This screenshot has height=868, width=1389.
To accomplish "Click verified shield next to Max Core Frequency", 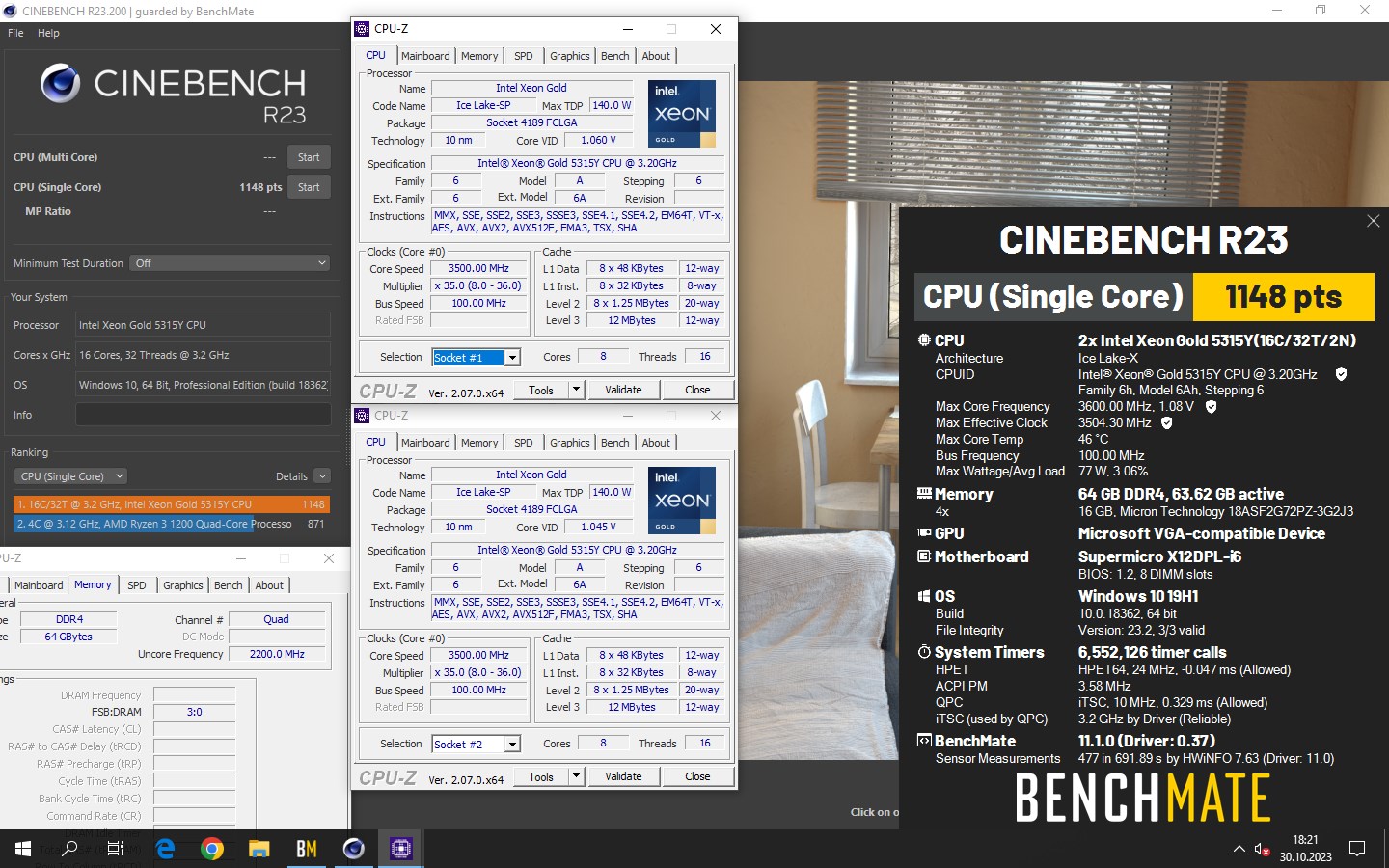I will point(1212,406).
